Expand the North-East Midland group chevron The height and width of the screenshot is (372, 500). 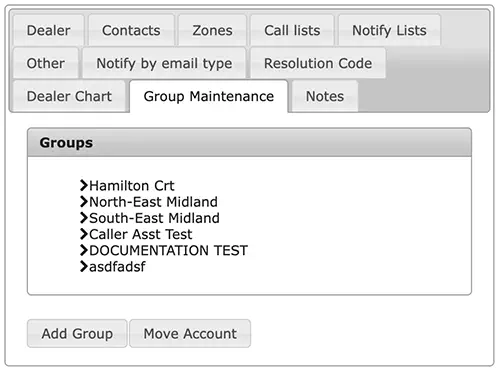click(84, 202)
